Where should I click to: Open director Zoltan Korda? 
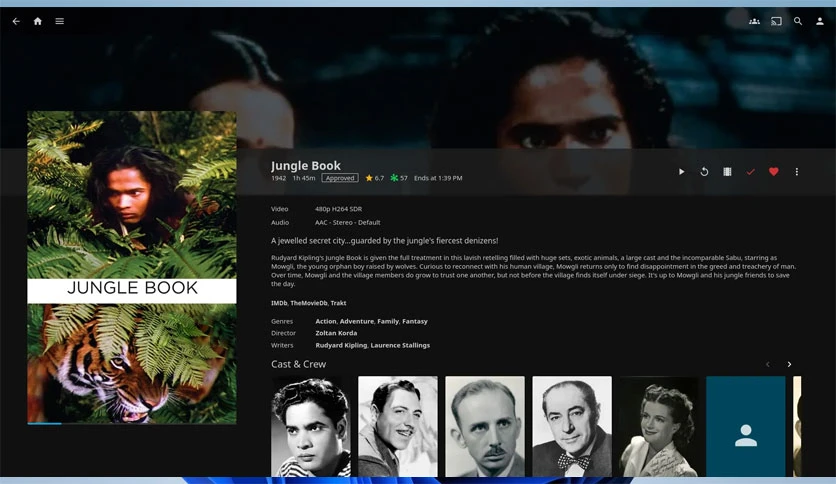pos(336,333)
